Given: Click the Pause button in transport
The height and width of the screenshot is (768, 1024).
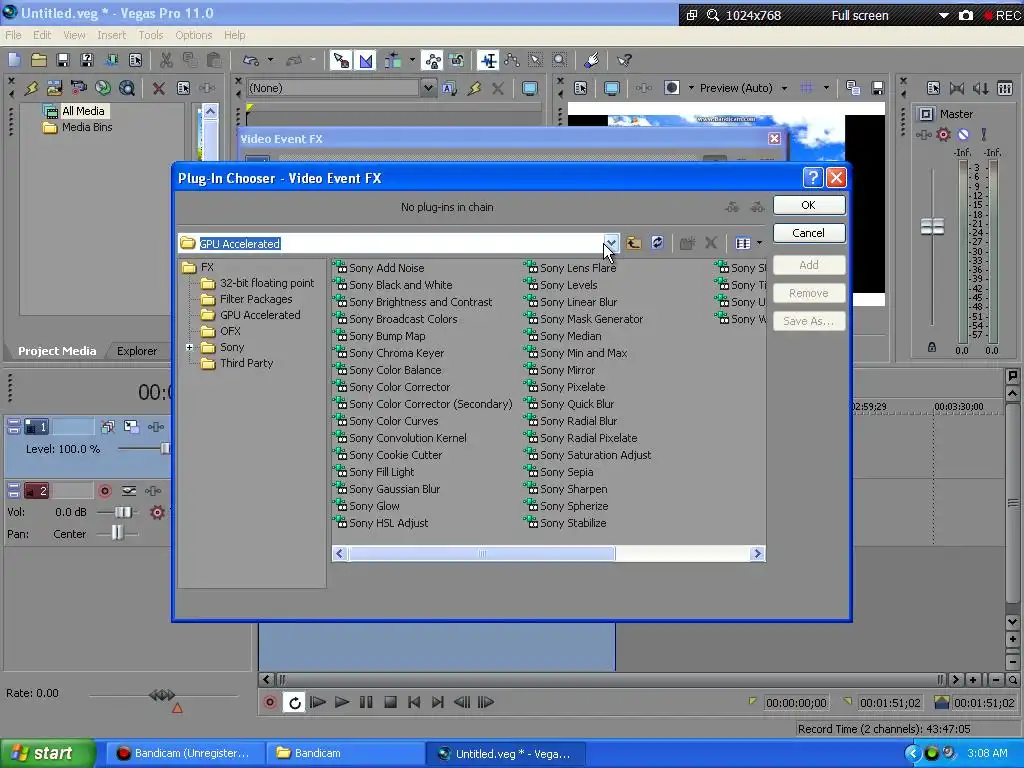Looking at the screenshot, I should [x=366, y=703].
